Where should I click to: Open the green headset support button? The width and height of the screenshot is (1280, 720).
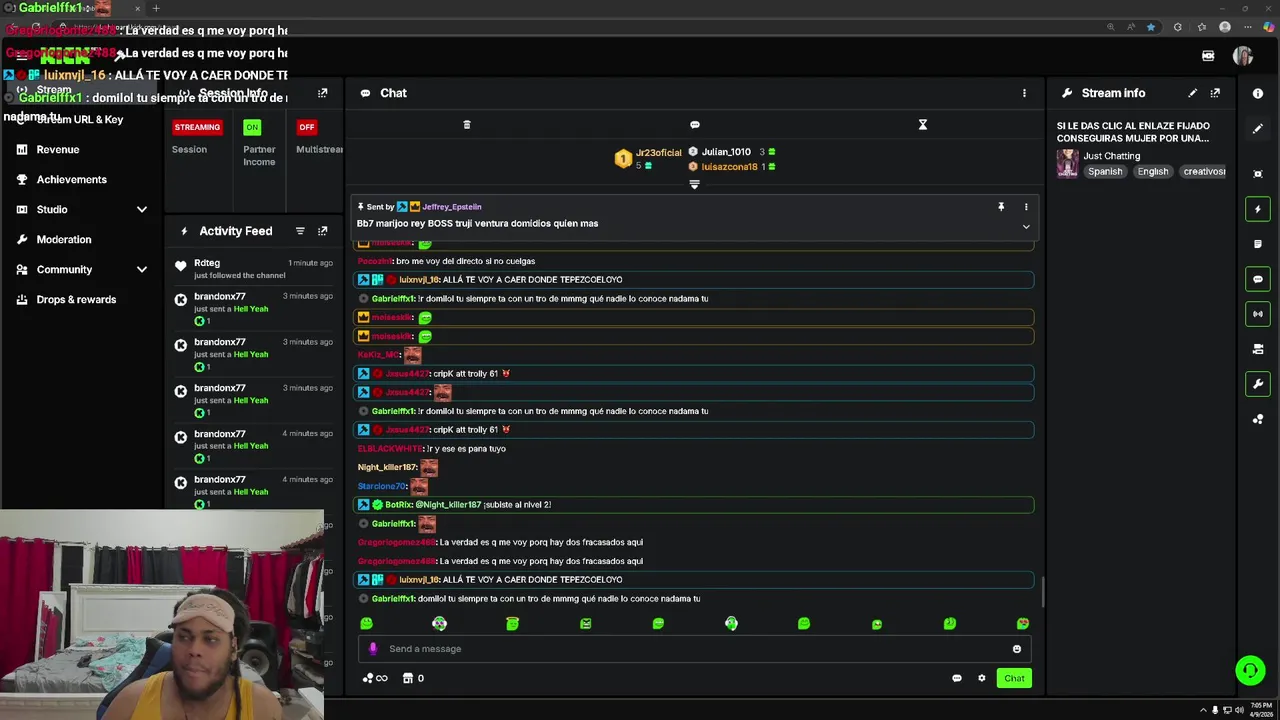[1250, 670]
